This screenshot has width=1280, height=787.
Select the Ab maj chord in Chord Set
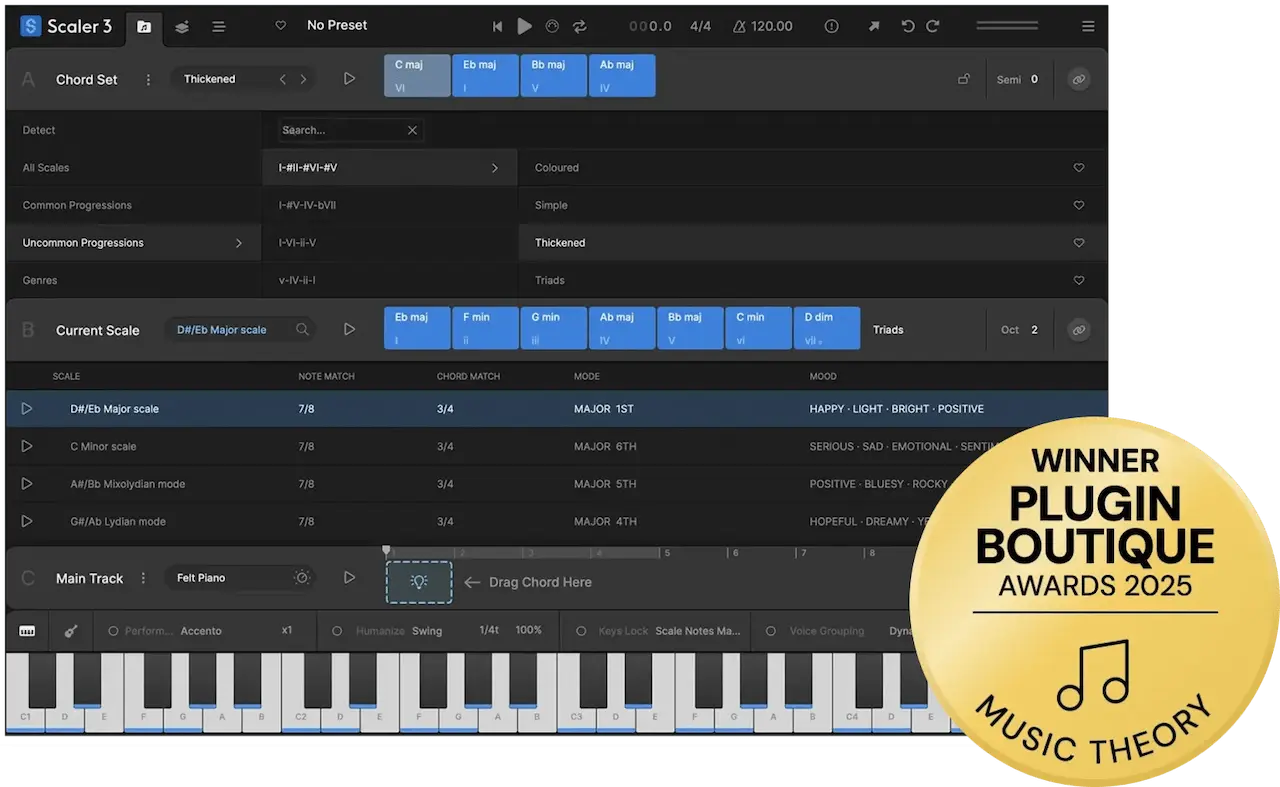pyautogui.click(x=622, y=76)
